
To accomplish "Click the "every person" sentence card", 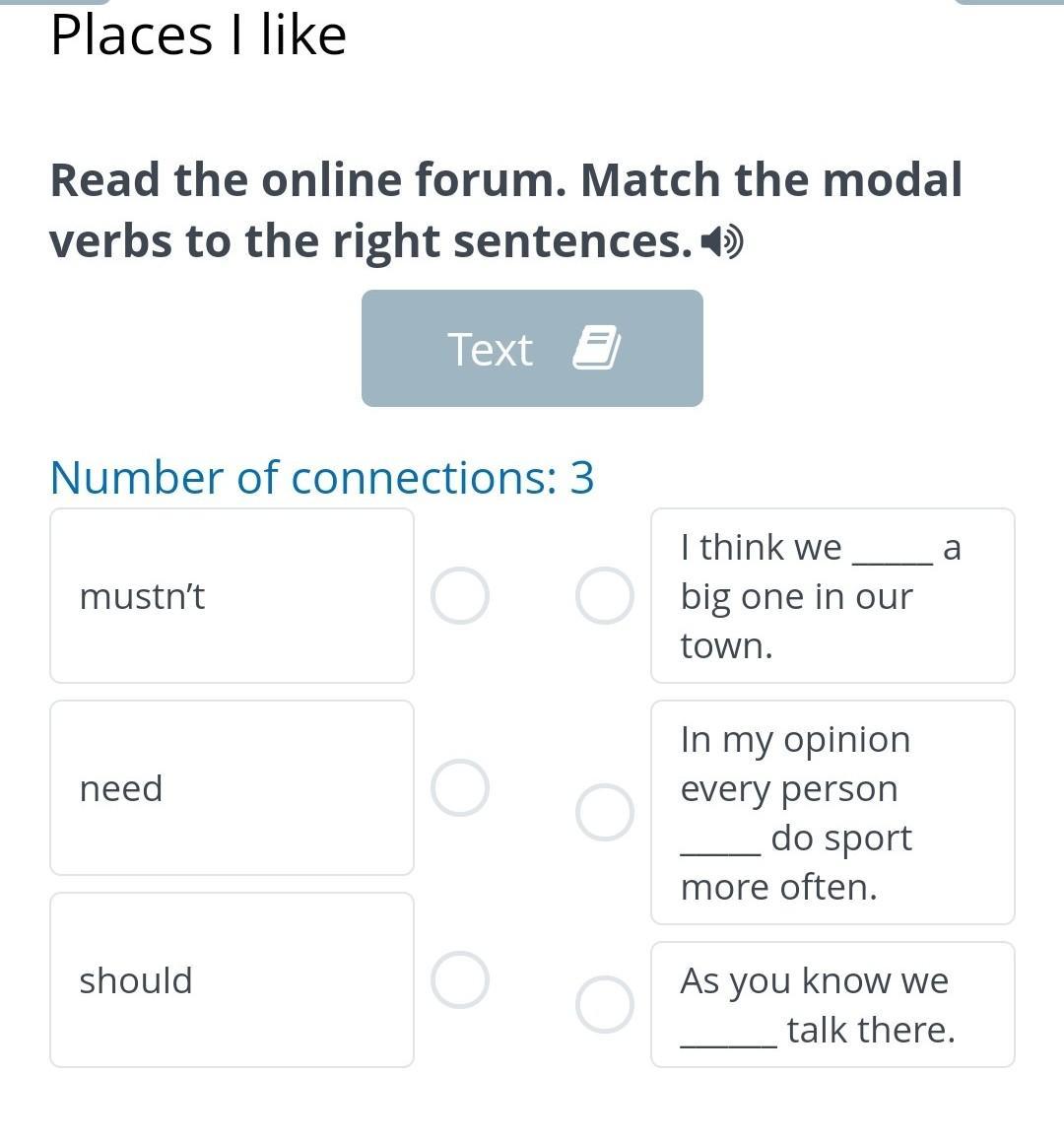I will pos(832,812).
